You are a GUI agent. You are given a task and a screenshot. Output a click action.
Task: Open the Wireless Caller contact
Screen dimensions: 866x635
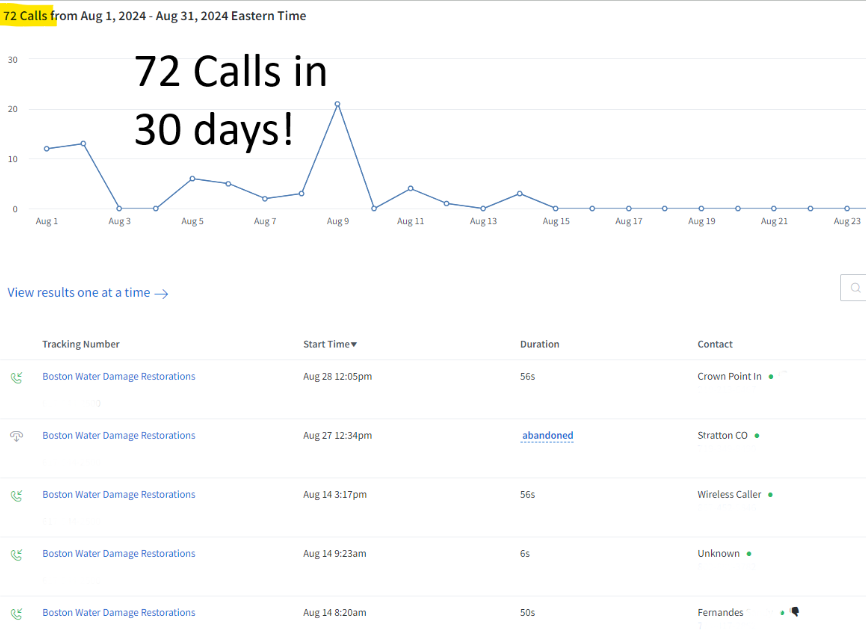[x=729, y=494]
